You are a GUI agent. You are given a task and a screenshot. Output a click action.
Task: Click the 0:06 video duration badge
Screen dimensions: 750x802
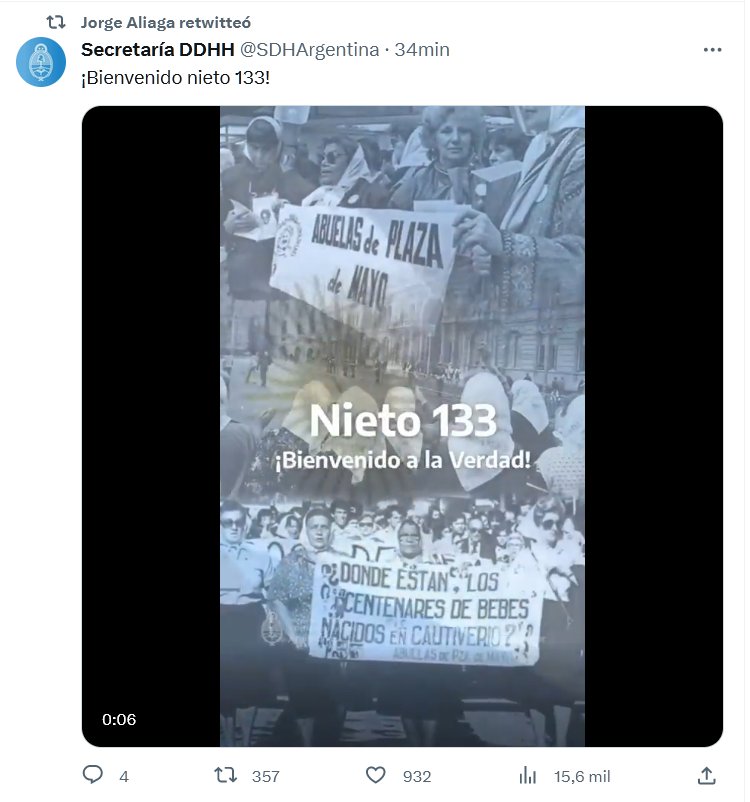click(x=119, y=720)
